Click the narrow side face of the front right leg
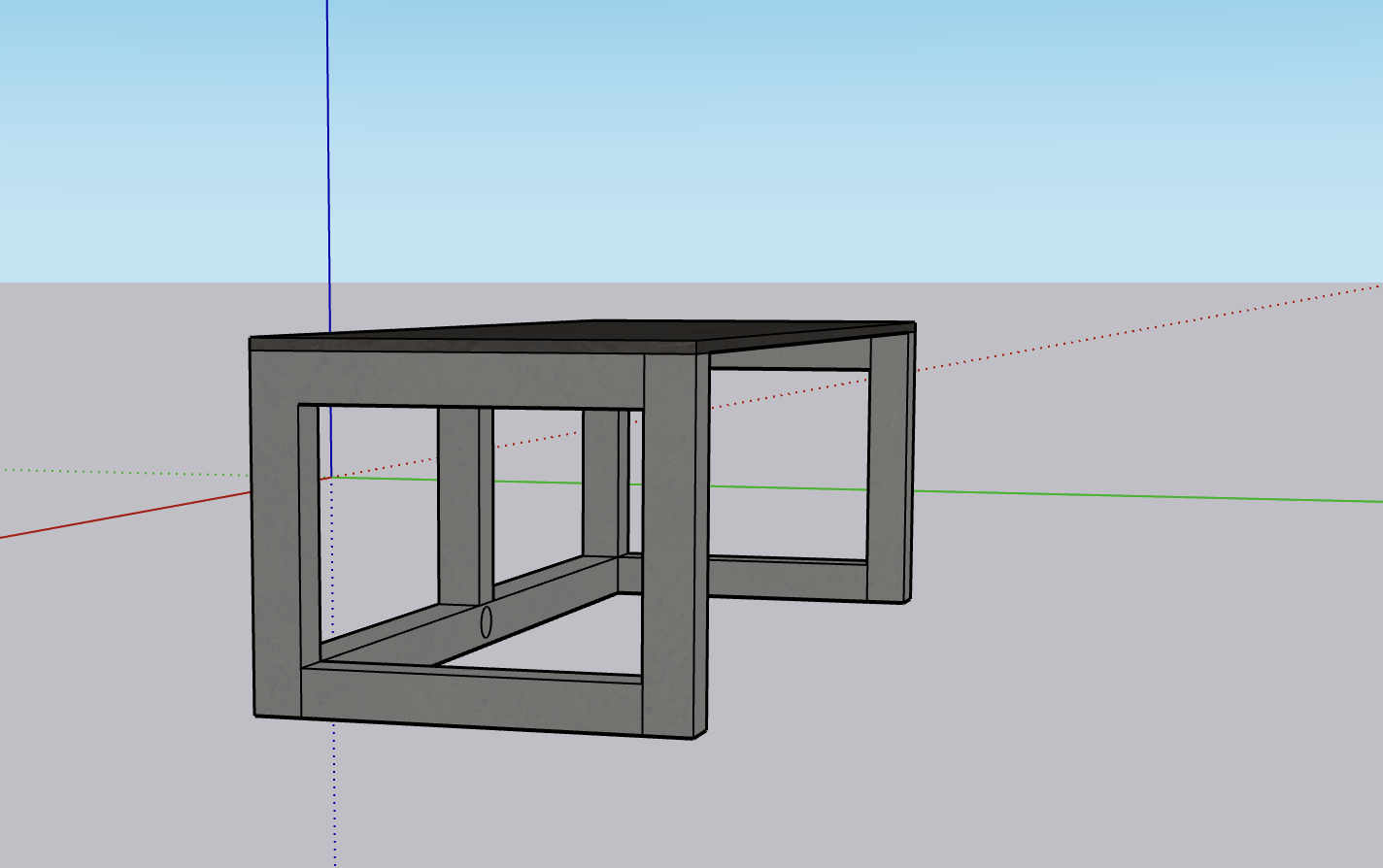 702,544
